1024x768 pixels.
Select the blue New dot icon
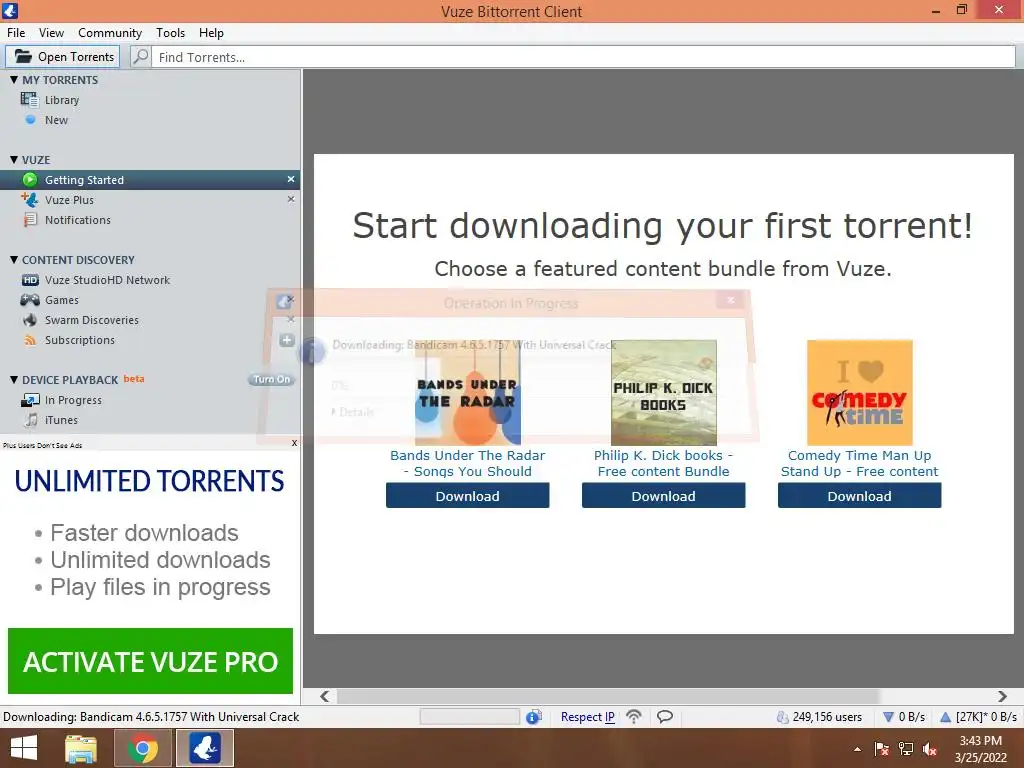pos(30,120)
